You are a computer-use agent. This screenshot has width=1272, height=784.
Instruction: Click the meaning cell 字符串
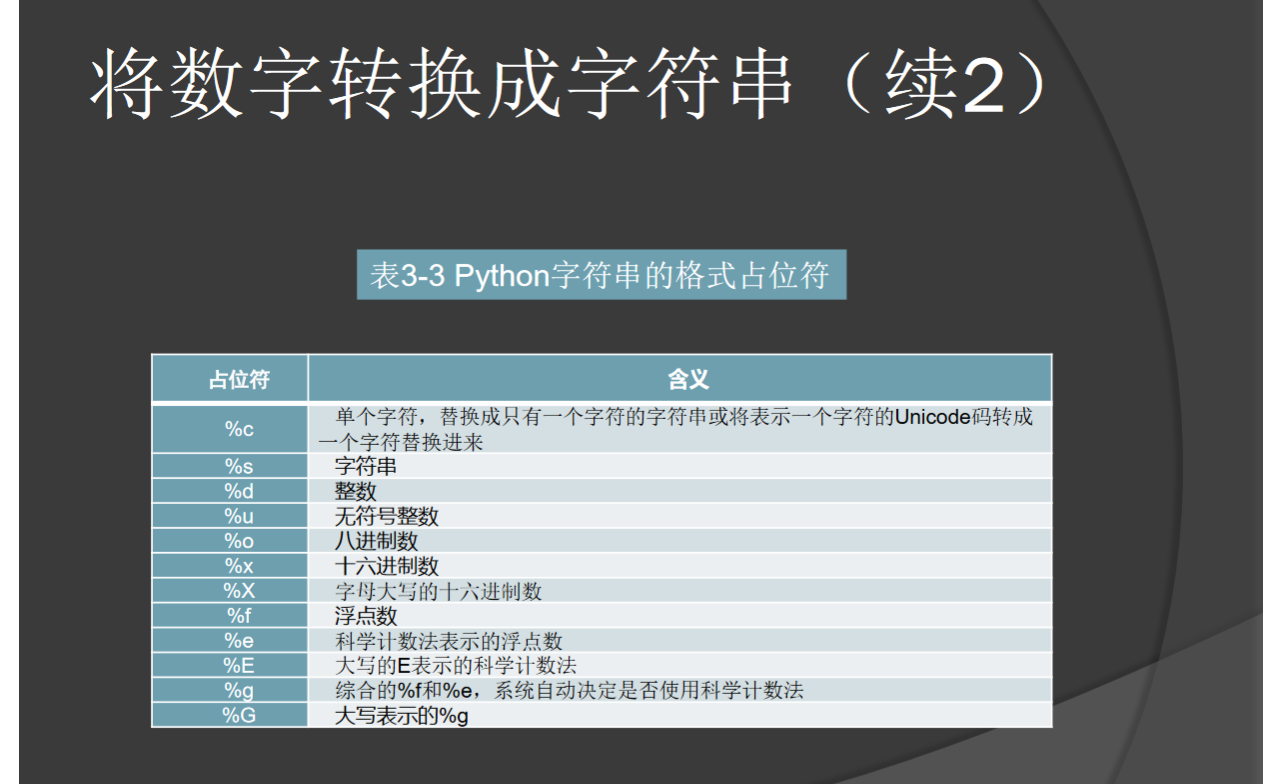680,466
